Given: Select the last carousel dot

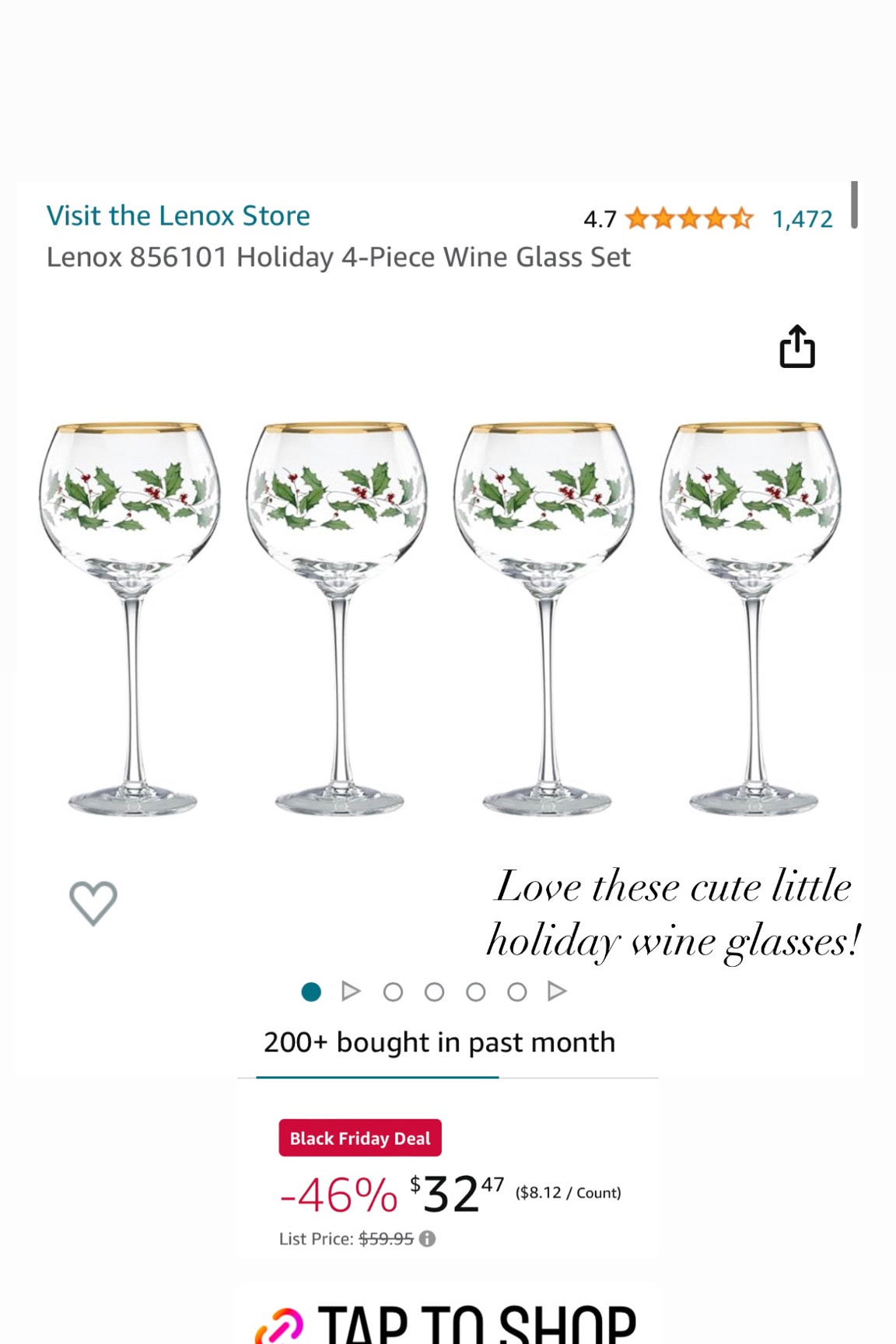Looking at the screenshot, I should (x=517, y=992).
